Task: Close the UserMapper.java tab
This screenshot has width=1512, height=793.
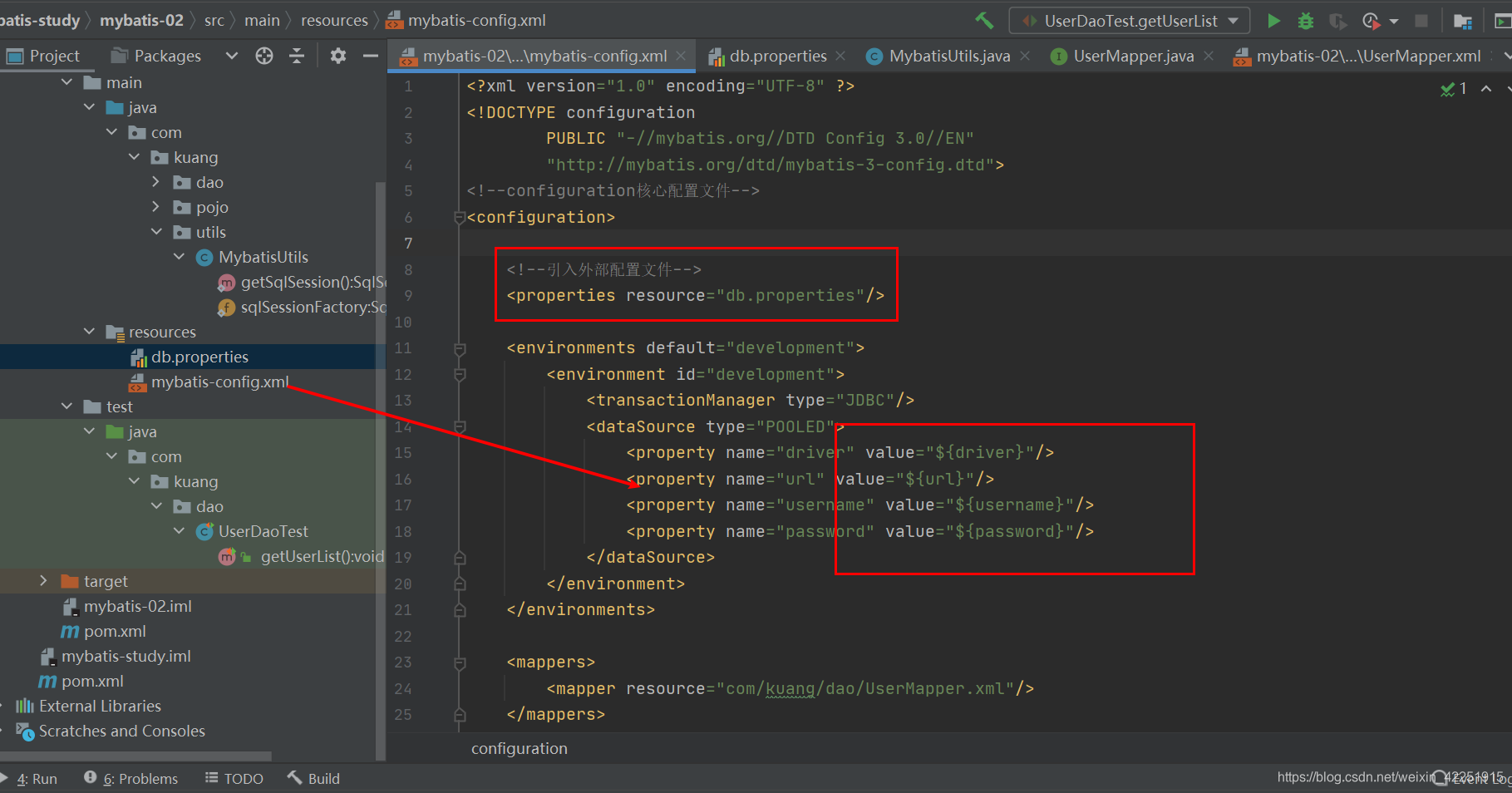Action: [x=1209, y=56]
